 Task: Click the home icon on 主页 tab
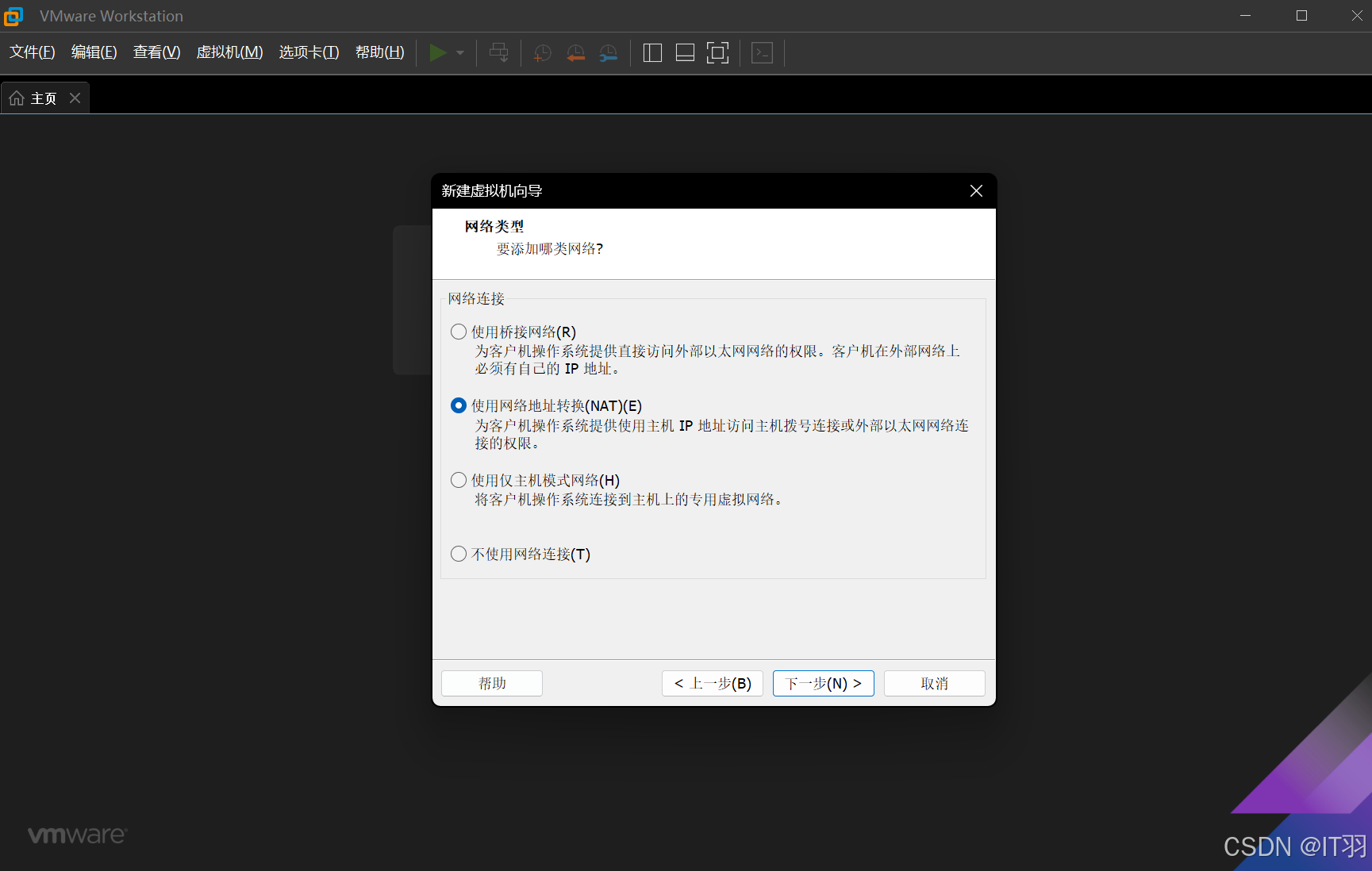point(17,98)
